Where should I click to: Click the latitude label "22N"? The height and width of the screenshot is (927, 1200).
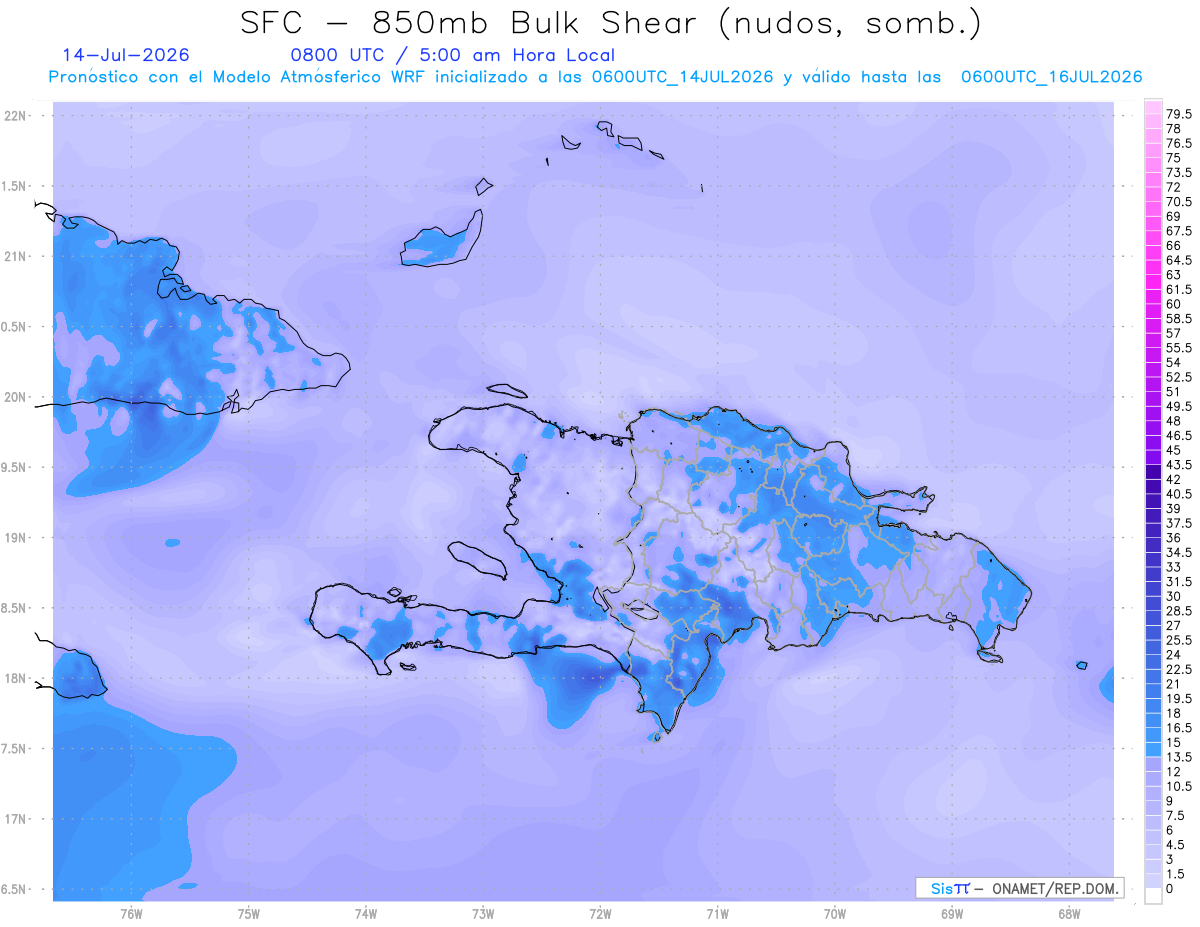[x=14, y=116]
